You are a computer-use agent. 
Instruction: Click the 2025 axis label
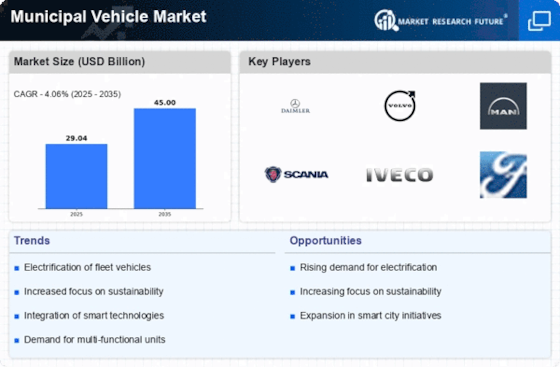point(76,214)
